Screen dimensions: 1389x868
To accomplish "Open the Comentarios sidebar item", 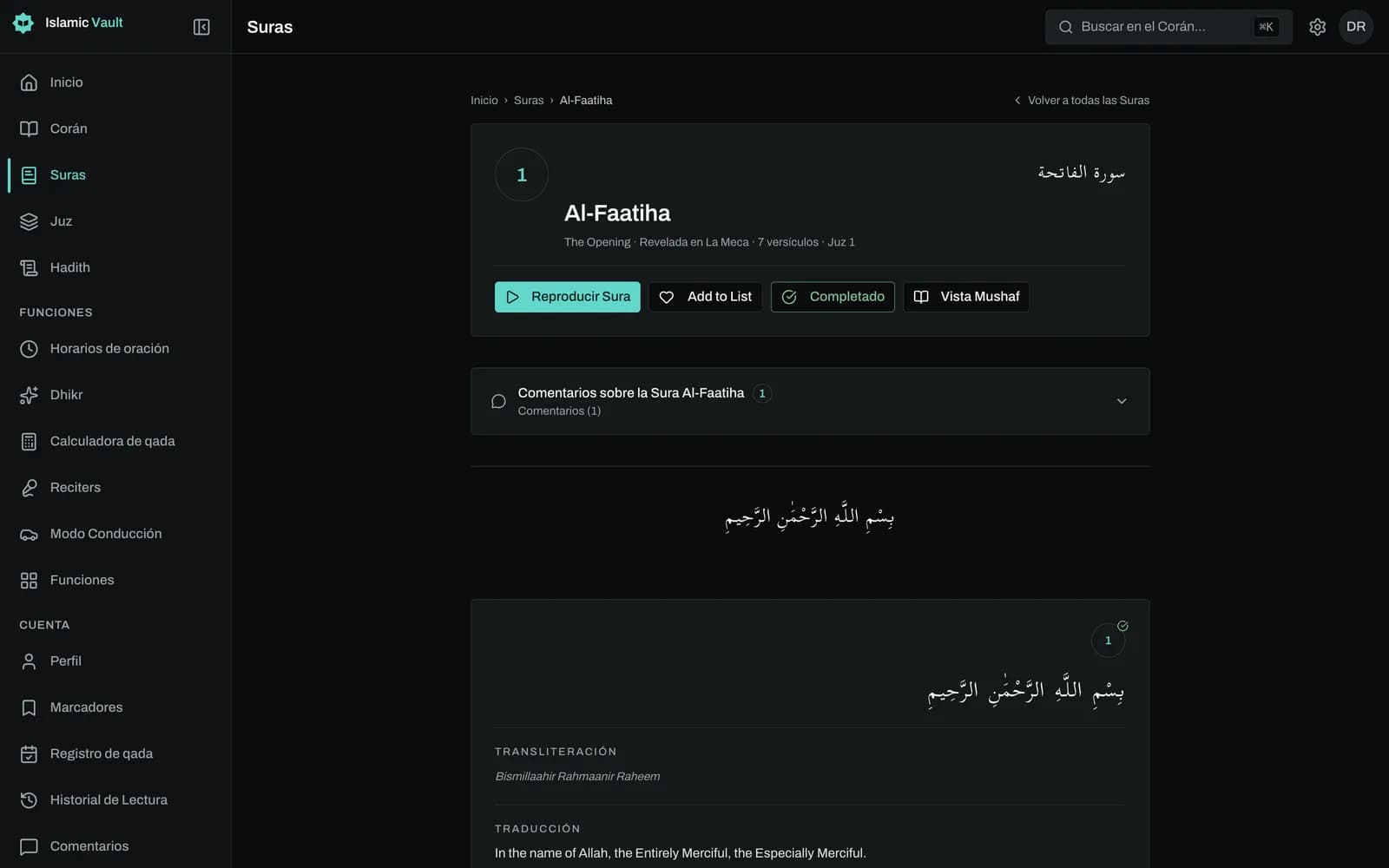I will 115,846.
